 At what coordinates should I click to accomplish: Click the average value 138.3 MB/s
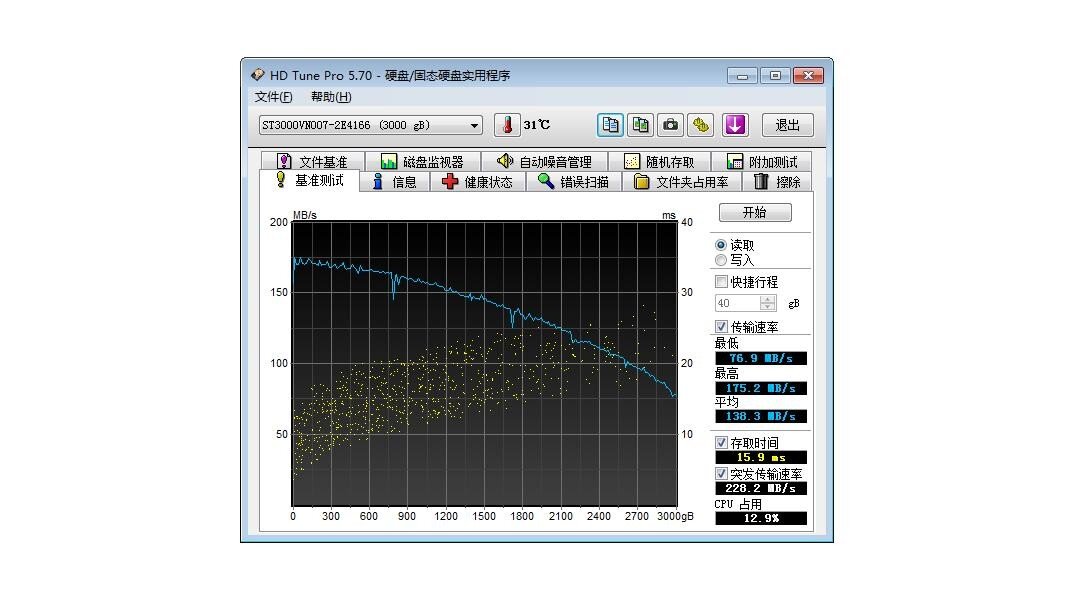pos(760,416)
